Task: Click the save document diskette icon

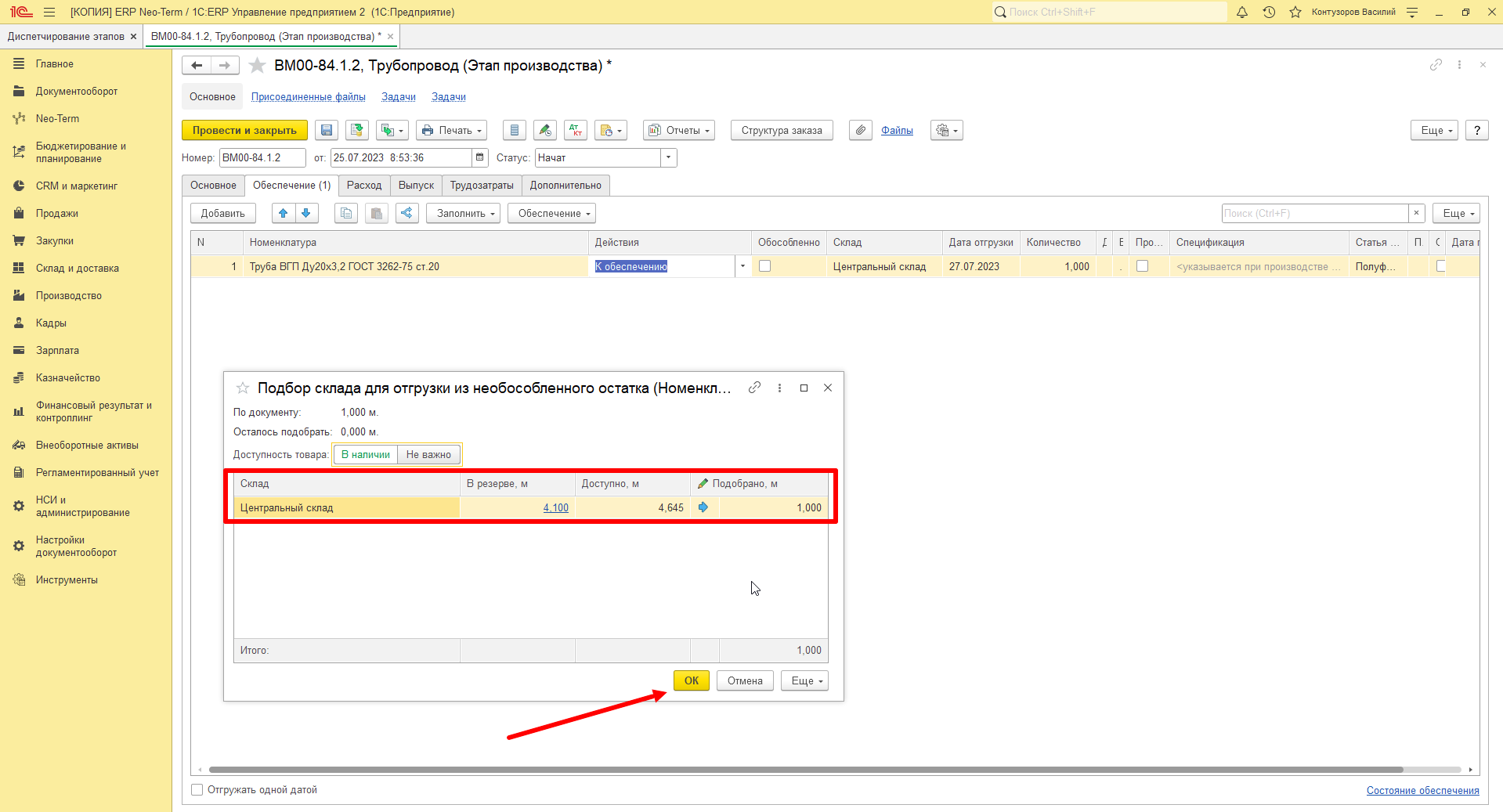Action: 327,131
